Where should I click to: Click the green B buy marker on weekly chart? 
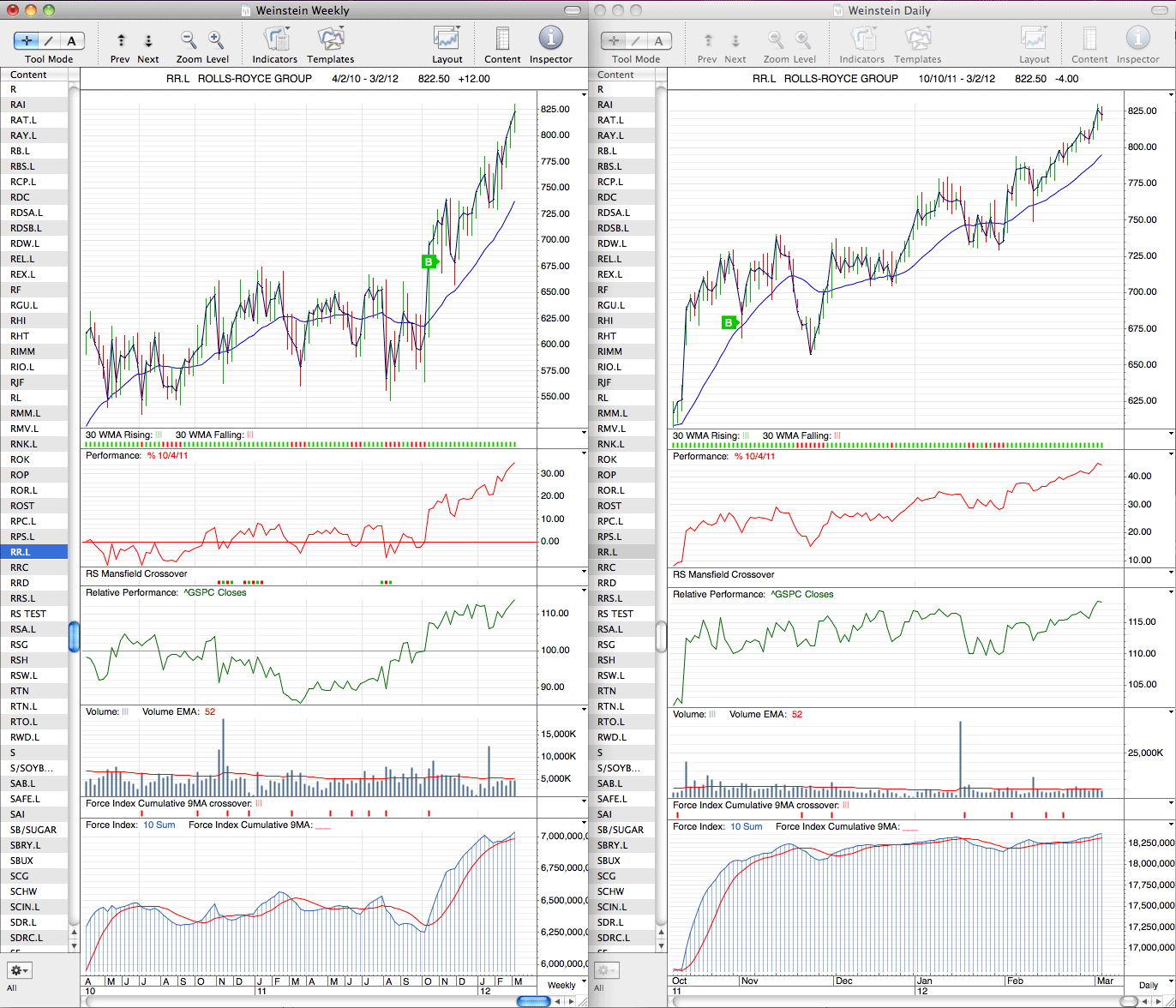click(429, 261)
